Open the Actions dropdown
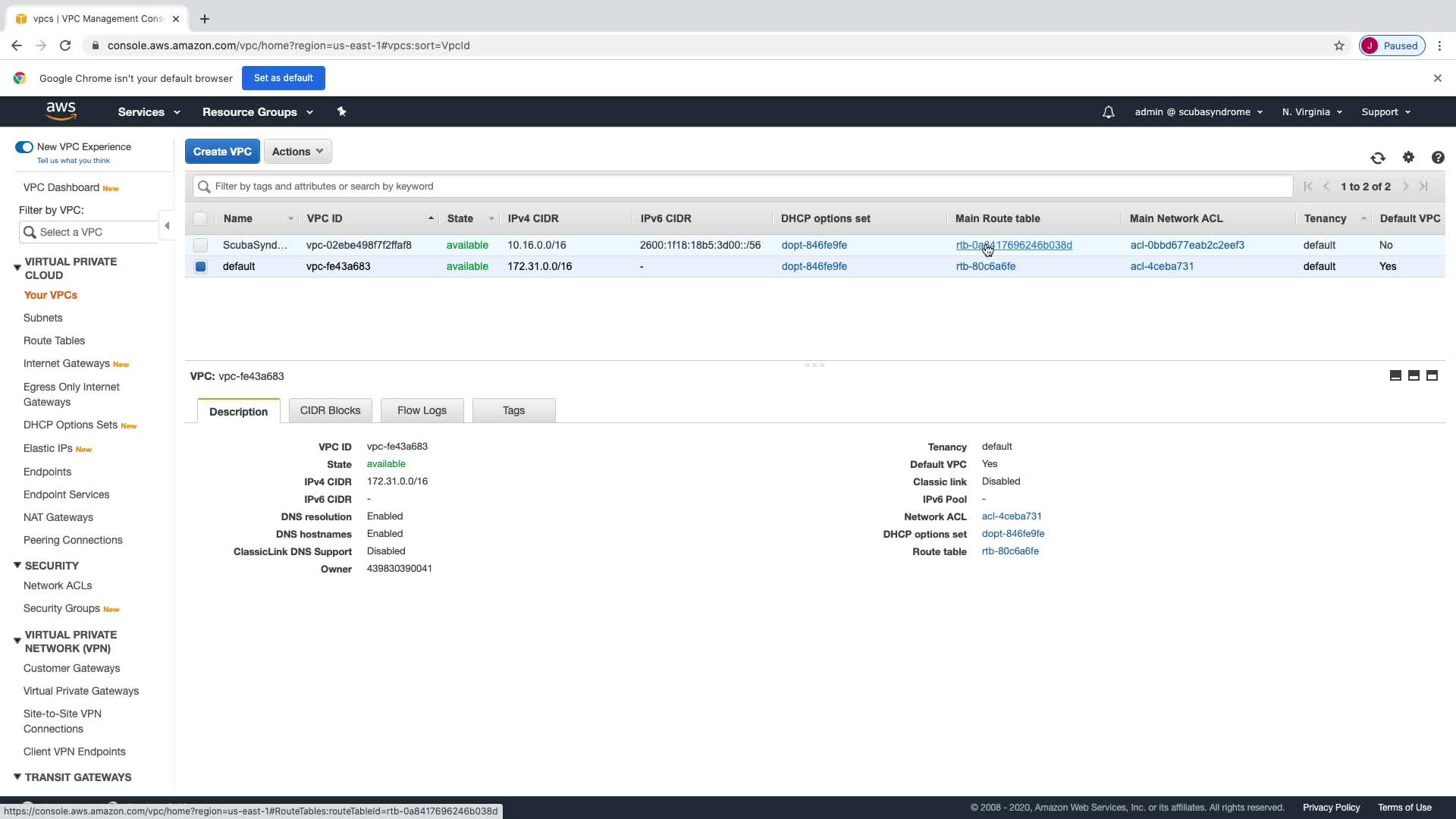 click(297, 152)
